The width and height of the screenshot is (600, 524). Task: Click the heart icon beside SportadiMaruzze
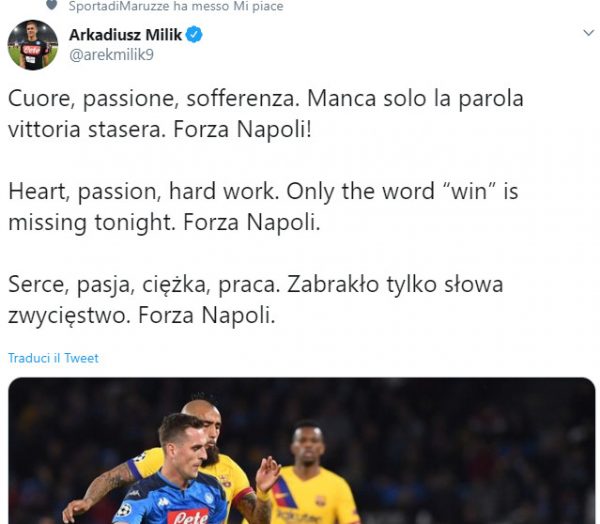coord(52,6)
